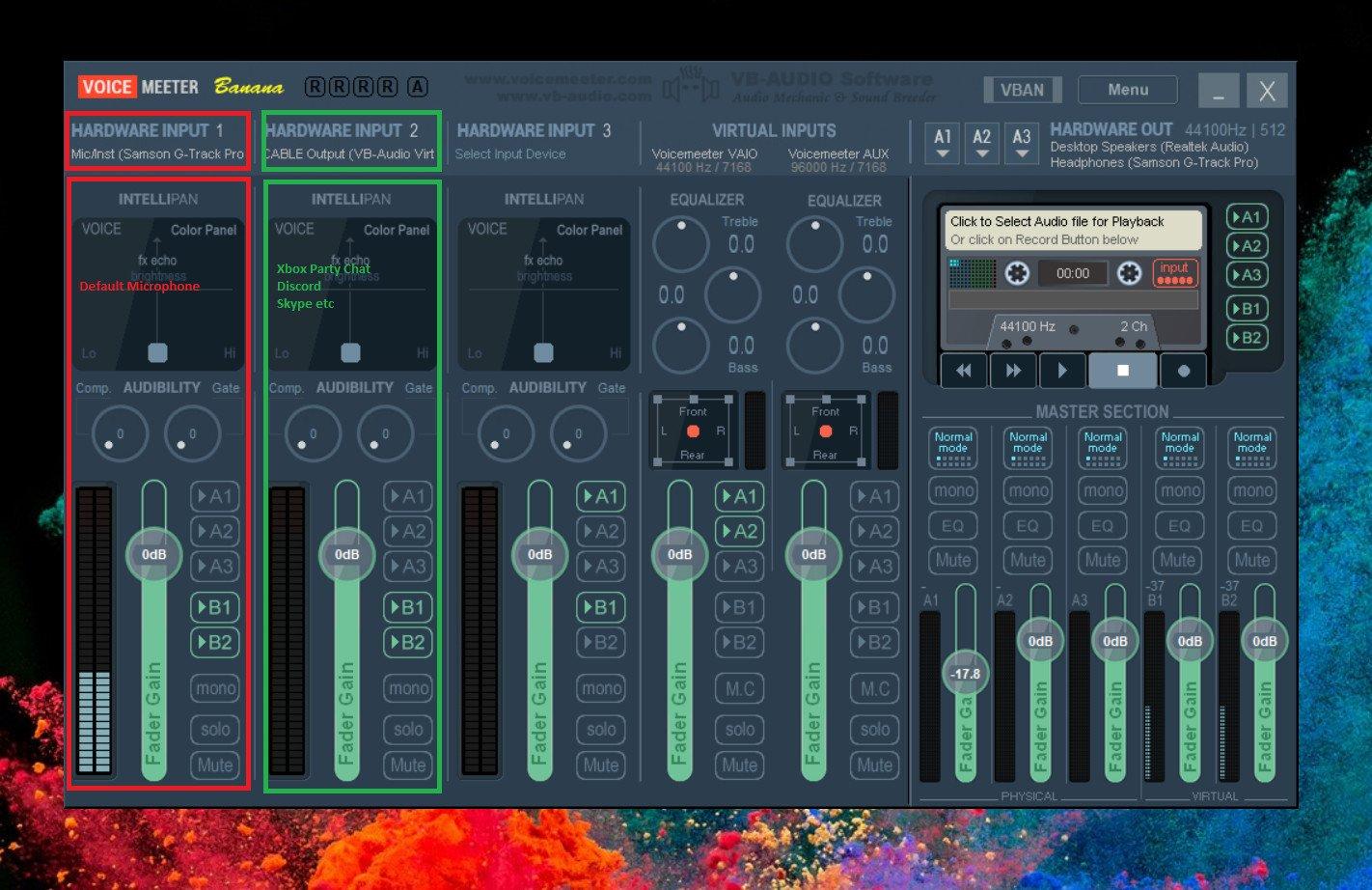Open the A3 hardware output dropdown

(1021, 144)
